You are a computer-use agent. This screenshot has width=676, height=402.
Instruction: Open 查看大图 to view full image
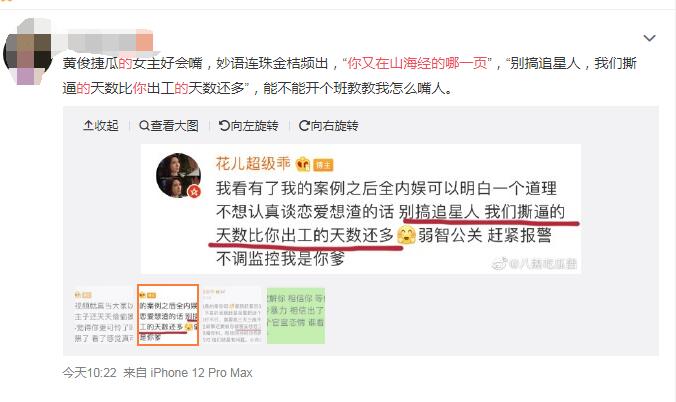(169, 126)
